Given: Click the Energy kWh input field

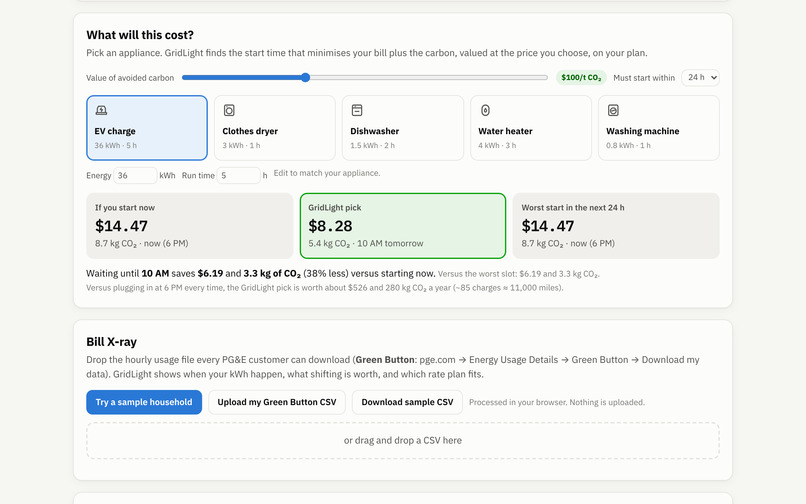Looking at the screenshot, I should point(135,175).
